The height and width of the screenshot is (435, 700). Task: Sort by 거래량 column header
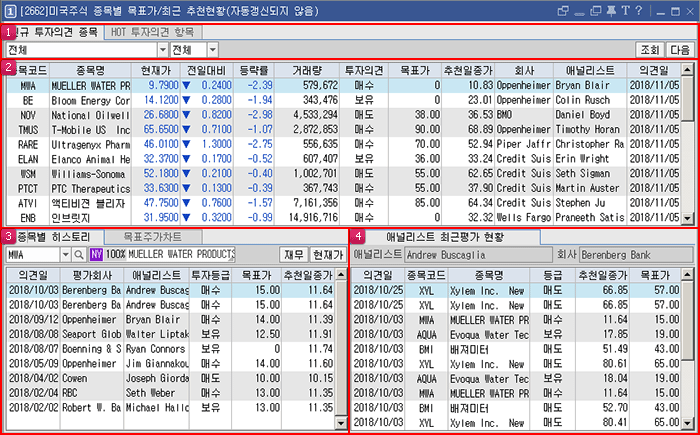pos(307,70)
